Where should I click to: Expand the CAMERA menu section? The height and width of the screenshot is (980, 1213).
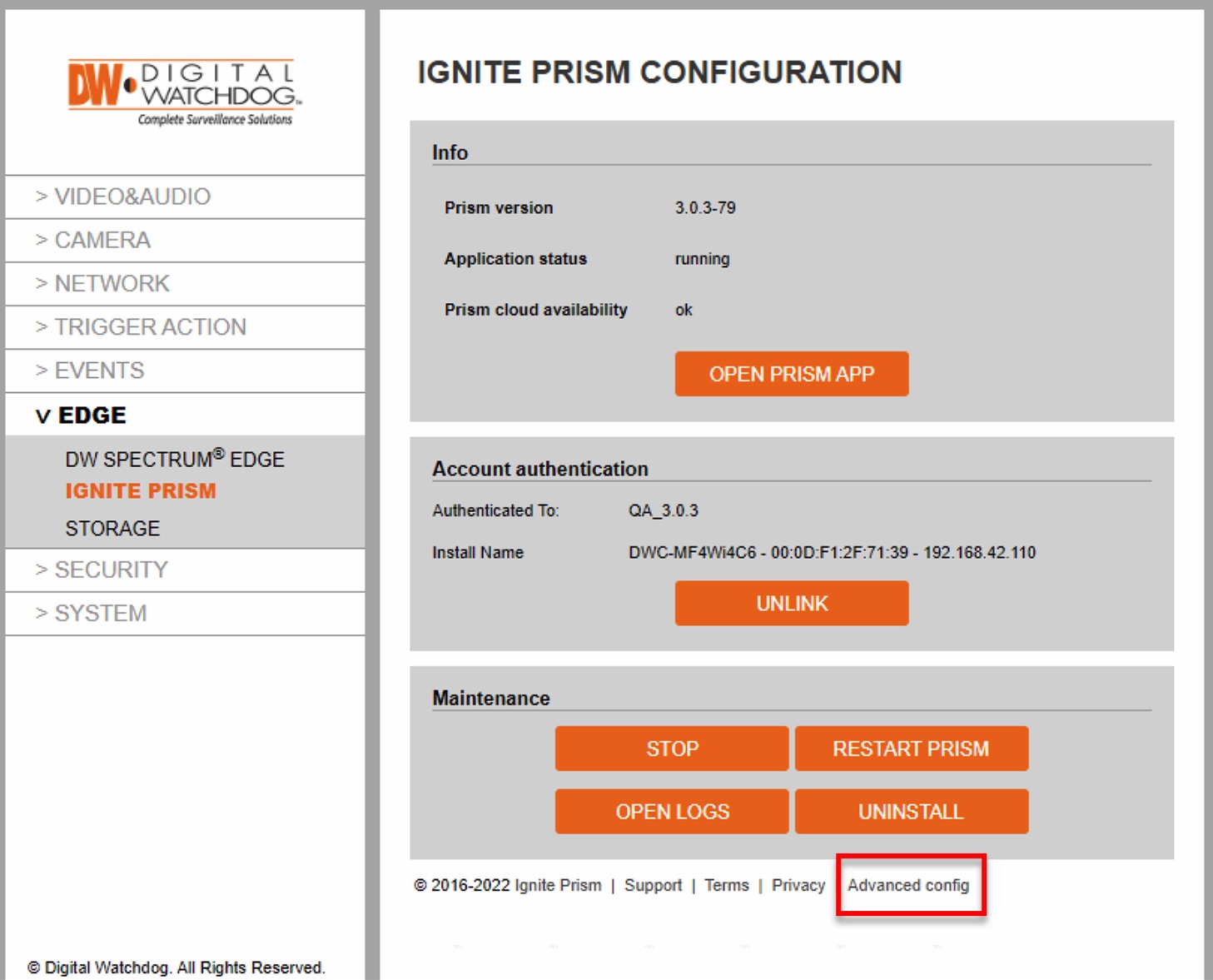click(x=185, y=240)
